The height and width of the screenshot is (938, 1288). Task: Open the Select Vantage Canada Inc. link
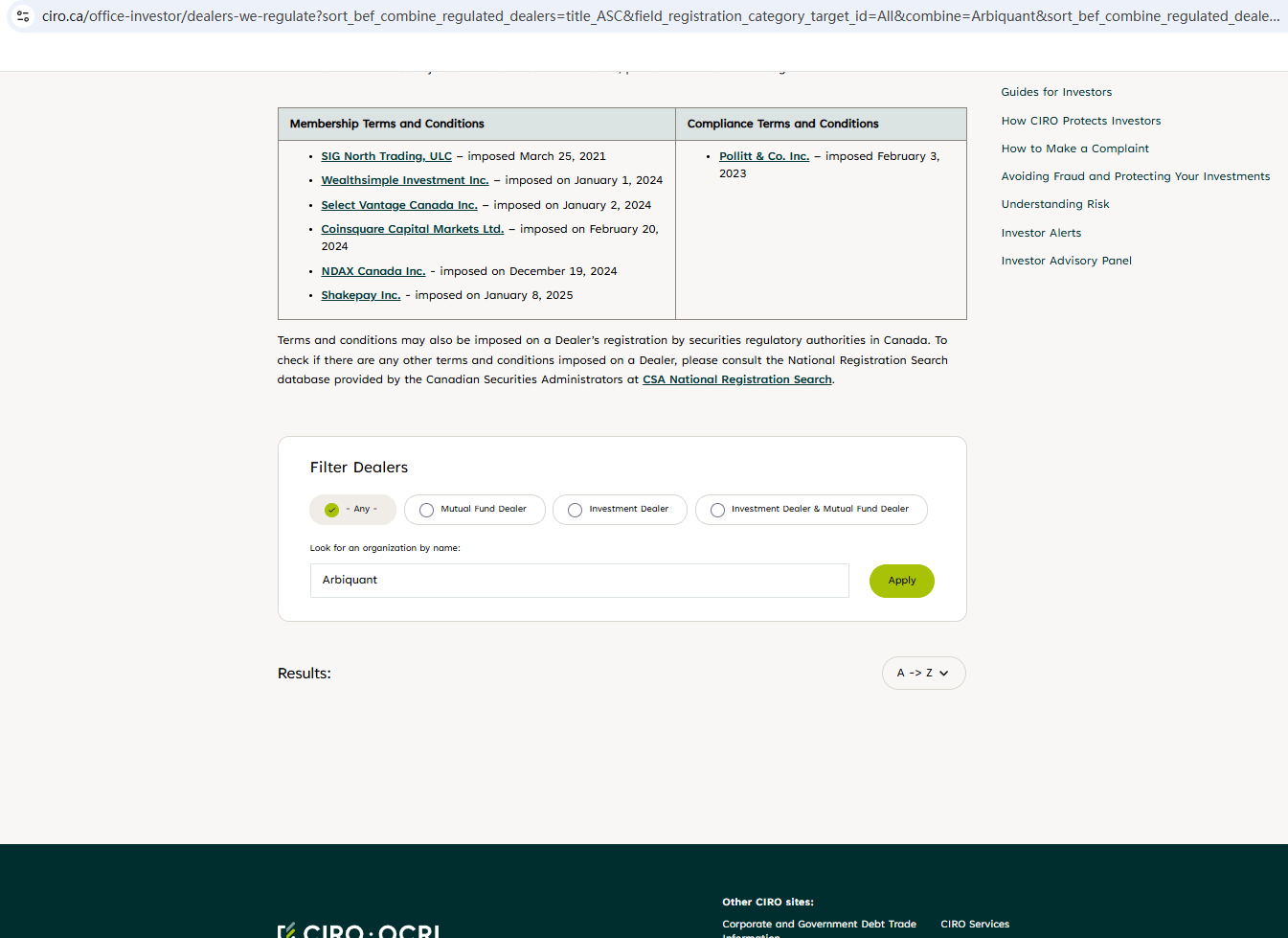399,205
